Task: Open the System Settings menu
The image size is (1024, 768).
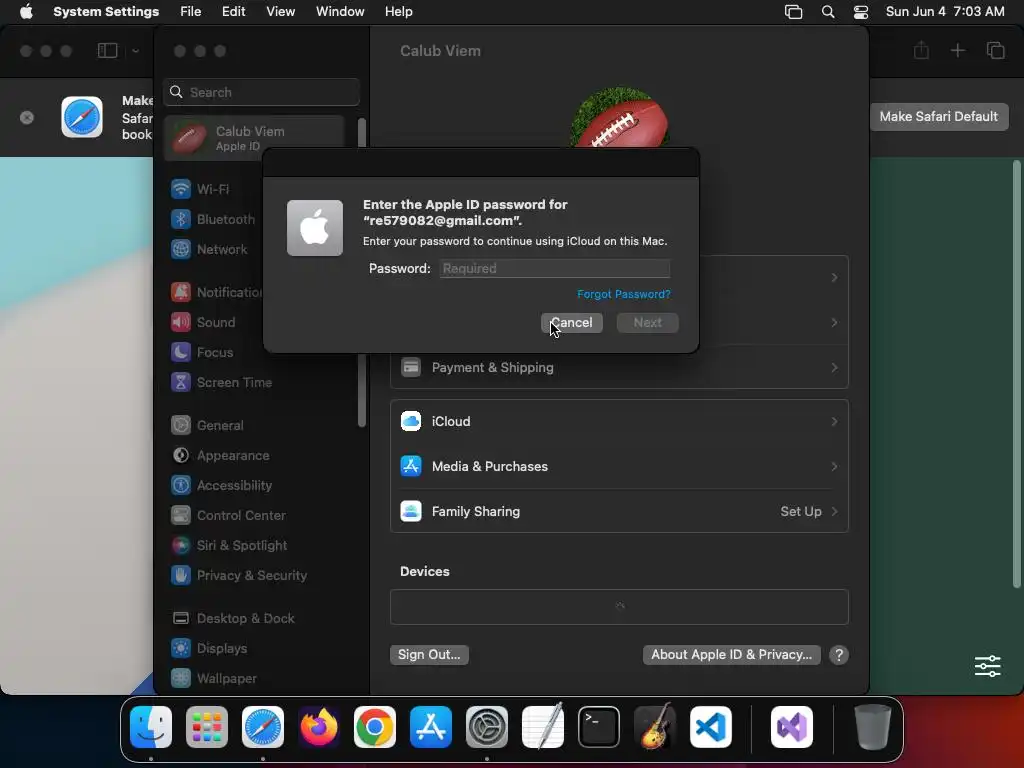Action: pos(106,12)
